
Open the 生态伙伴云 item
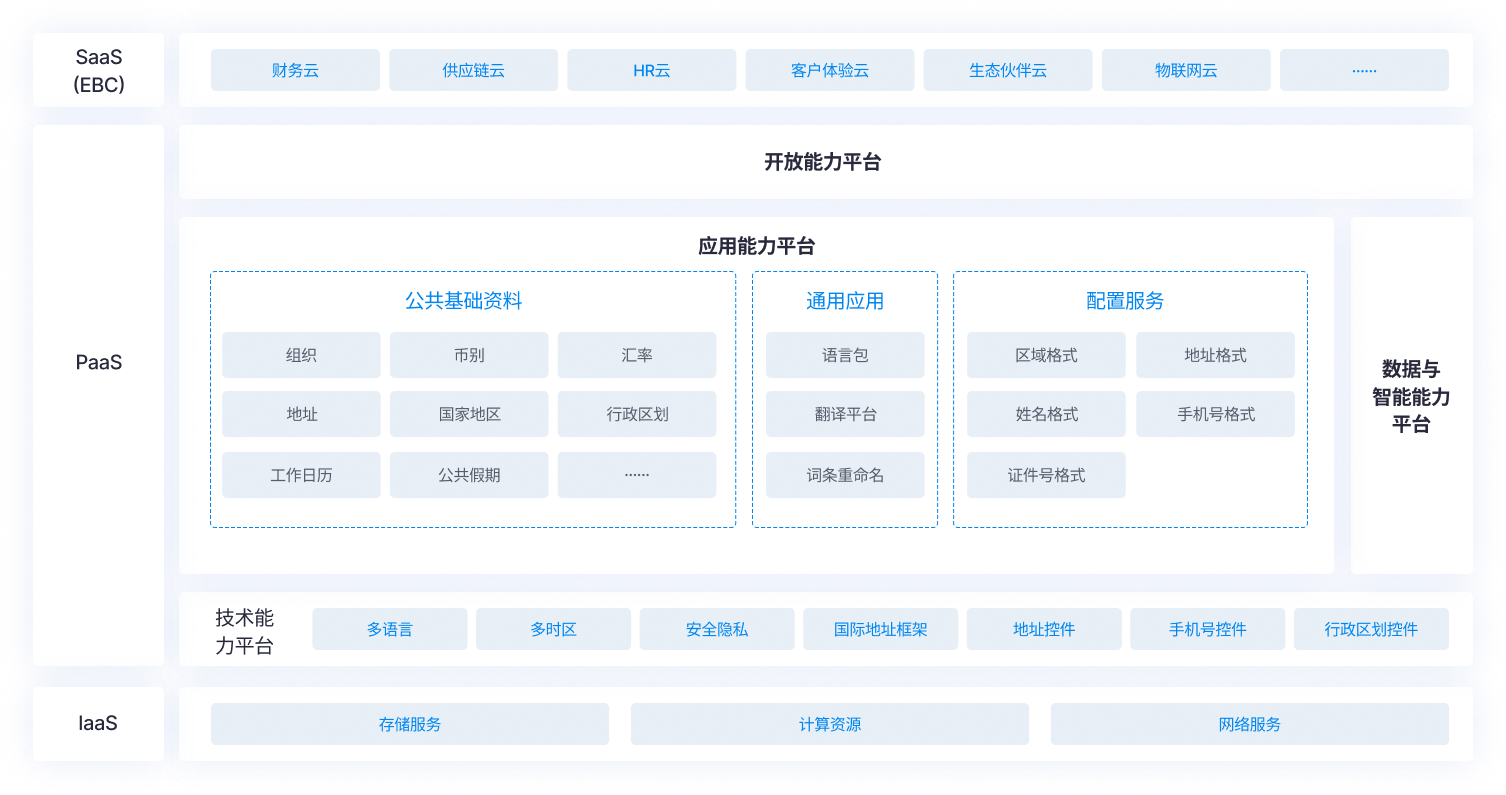click(x=1007, y=69)
